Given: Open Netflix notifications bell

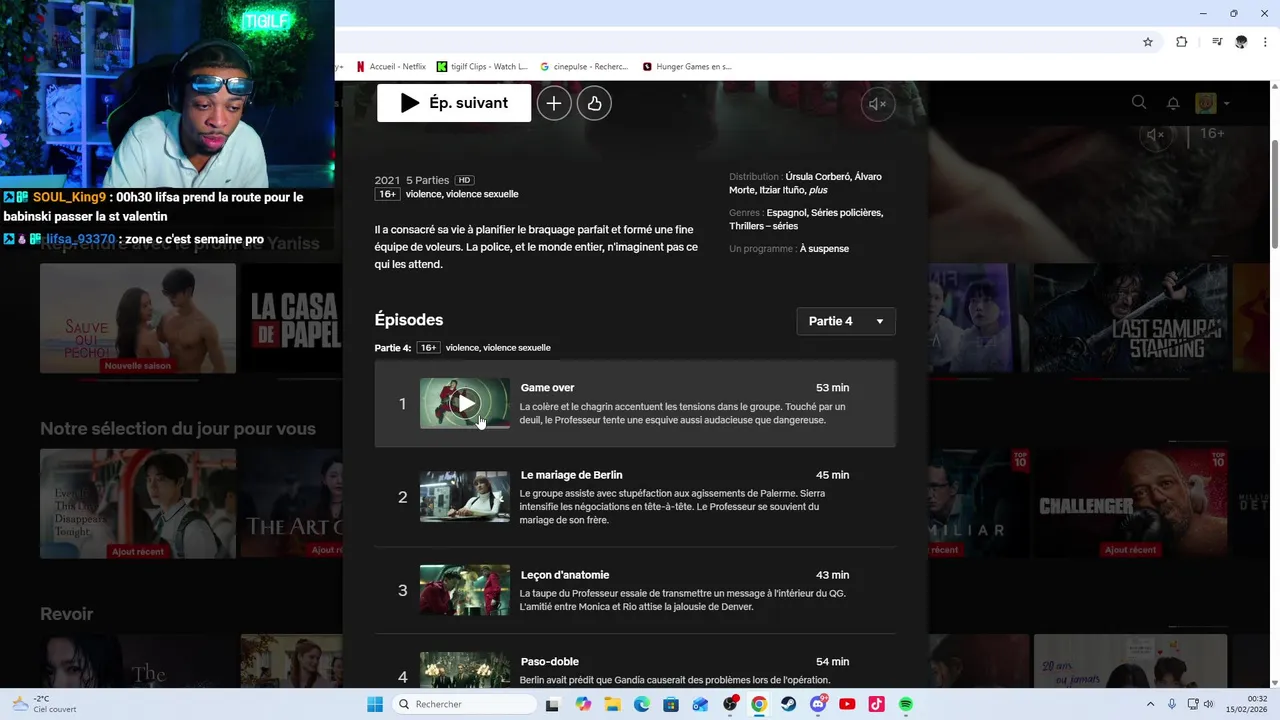Looking at the screenshot, I should 1173,103.
